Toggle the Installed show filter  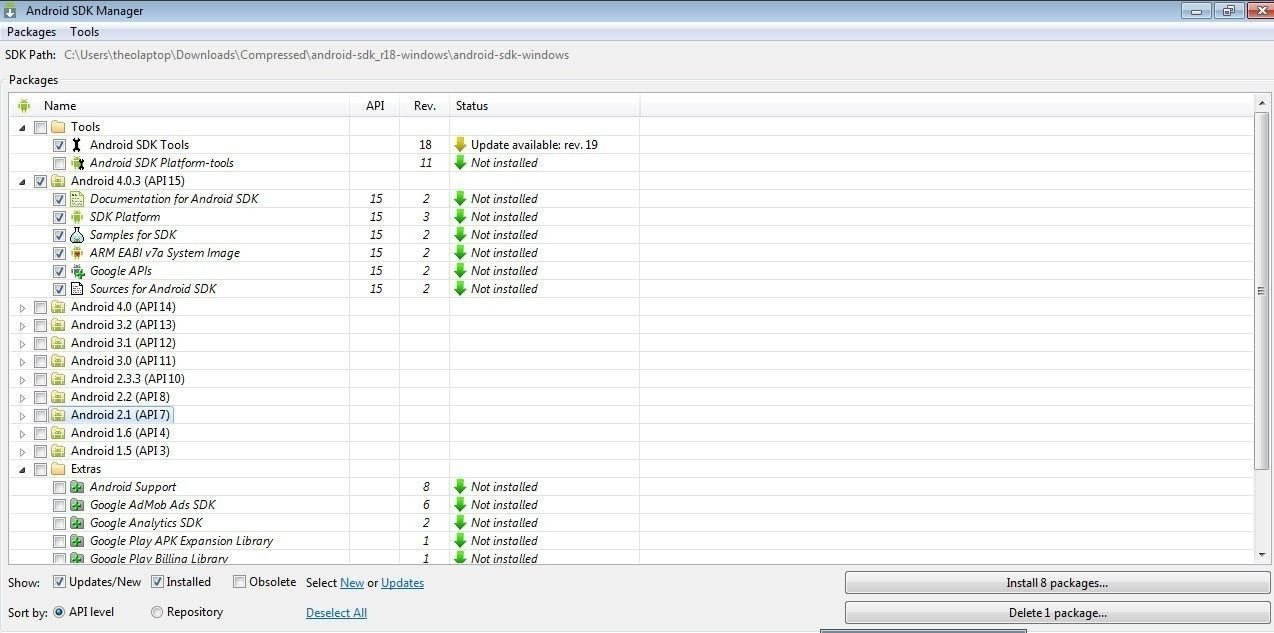point(157,582)
